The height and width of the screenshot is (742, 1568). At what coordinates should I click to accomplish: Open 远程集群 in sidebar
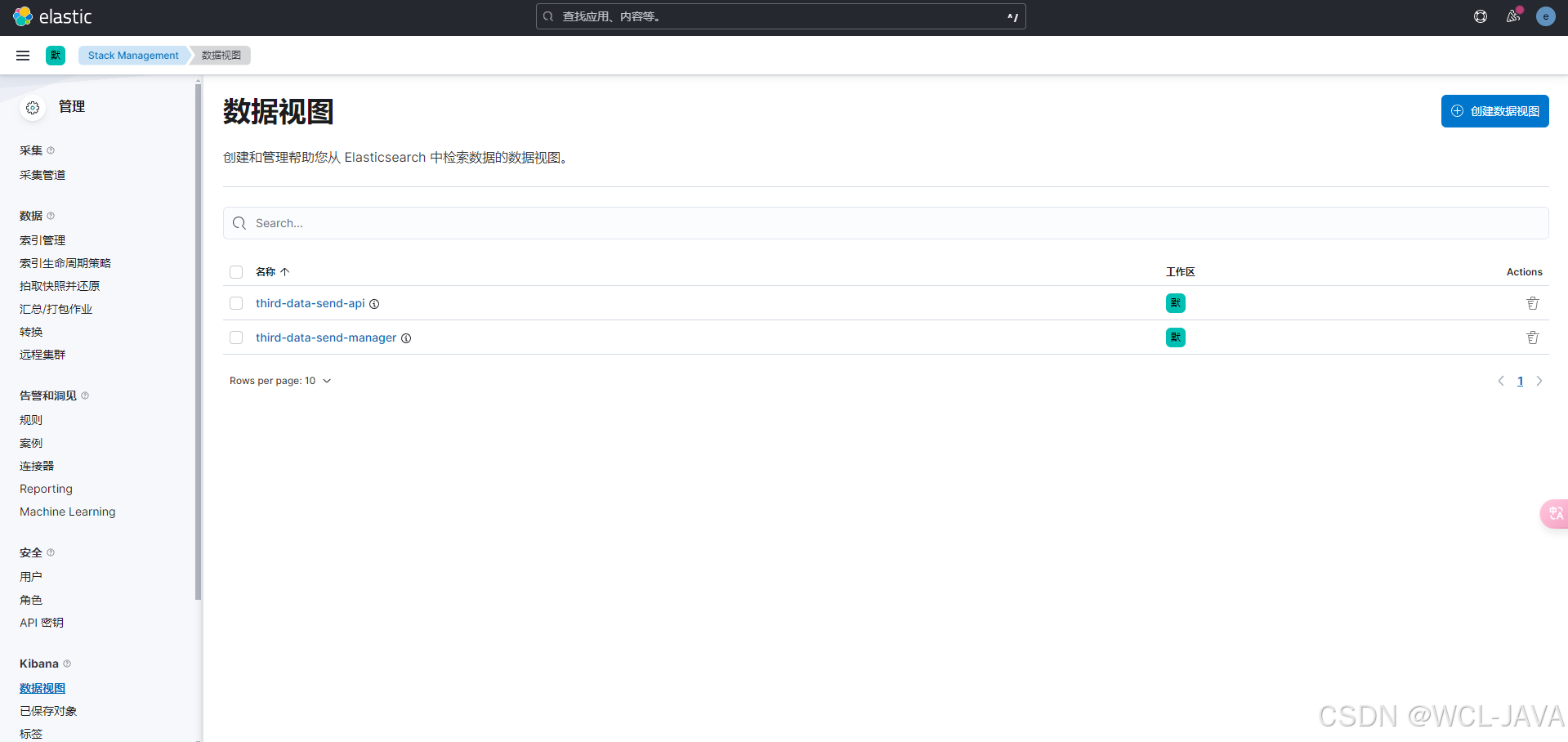[42, 355]
